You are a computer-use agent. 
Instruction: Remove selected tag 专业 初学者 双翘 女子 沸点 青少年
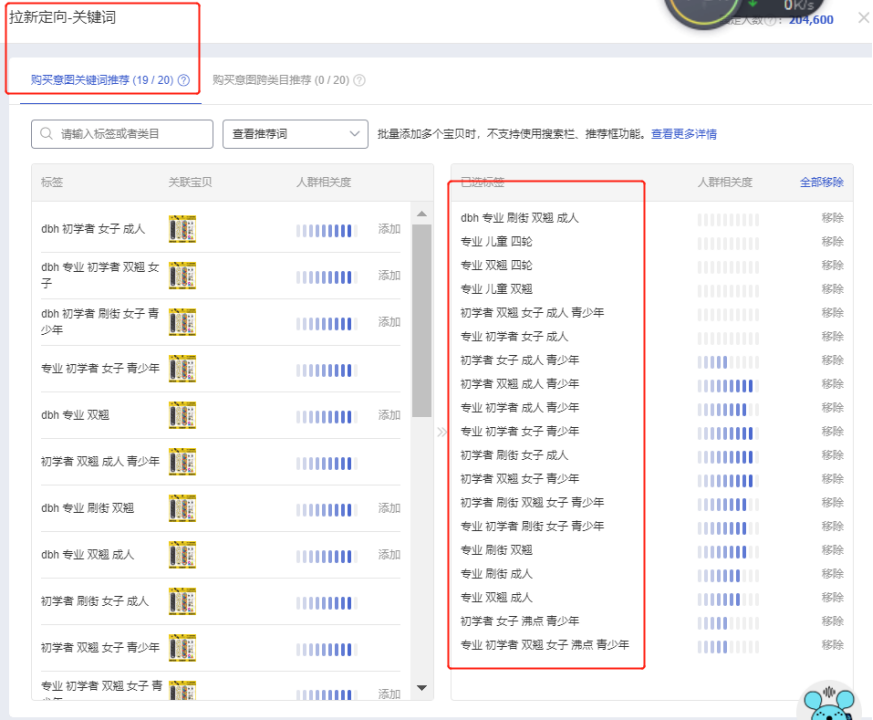pyautogui.click(x=832, y=645)
